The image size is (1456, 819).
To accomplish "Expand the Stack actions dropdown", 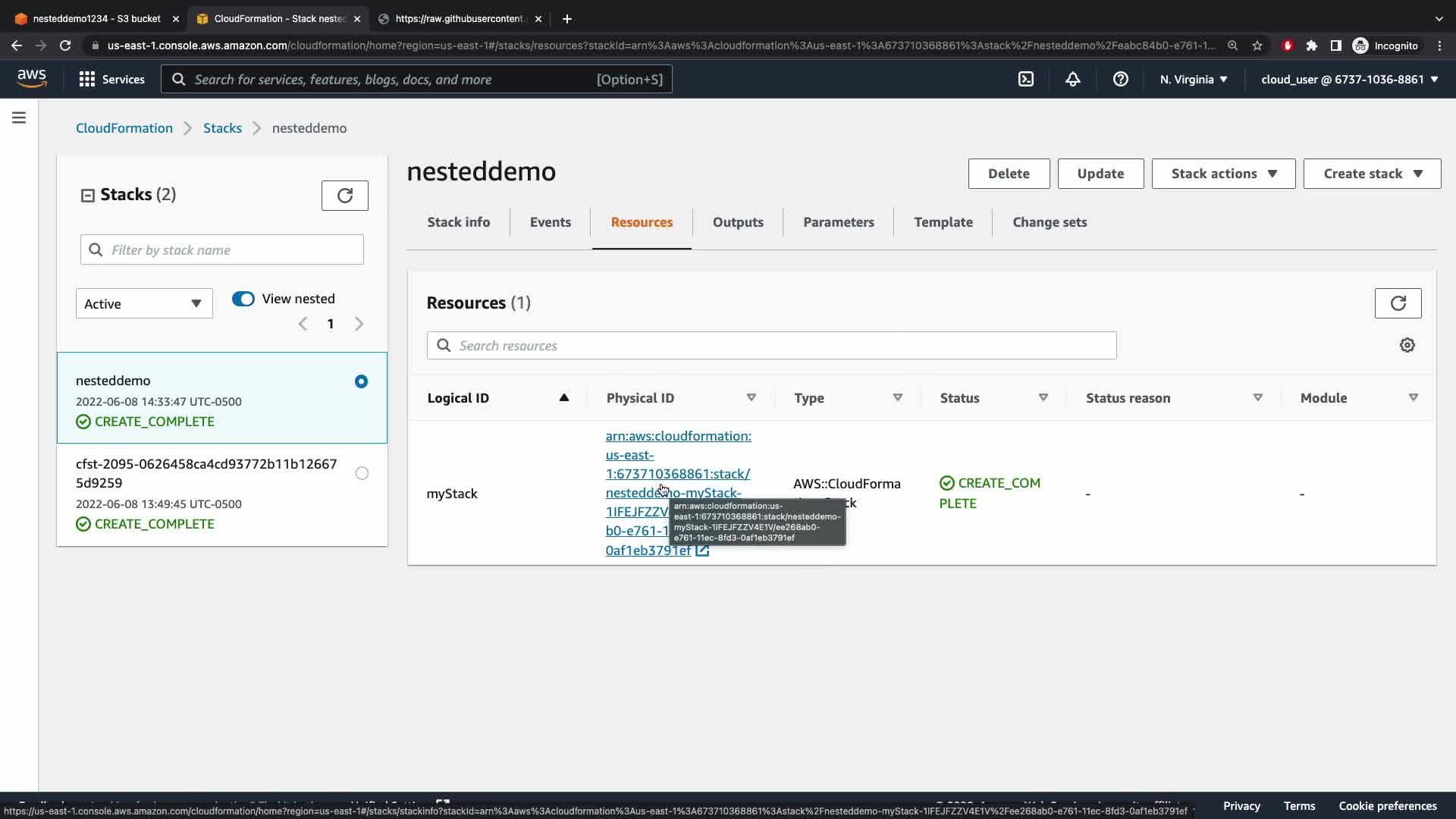I will pos(1222,174).
